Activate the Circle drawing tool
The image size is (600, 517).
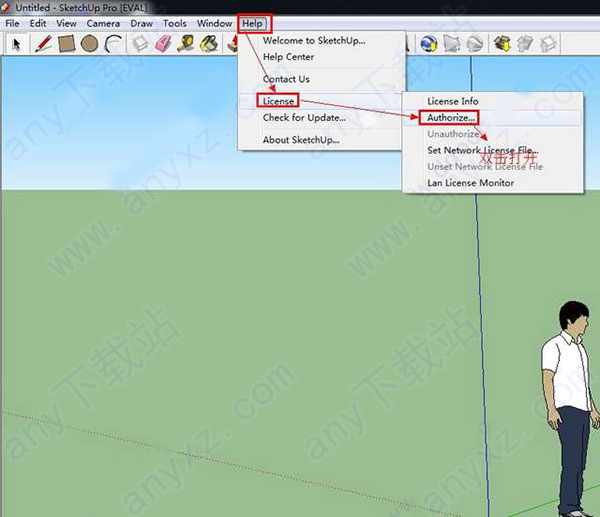tap(89, 44)
